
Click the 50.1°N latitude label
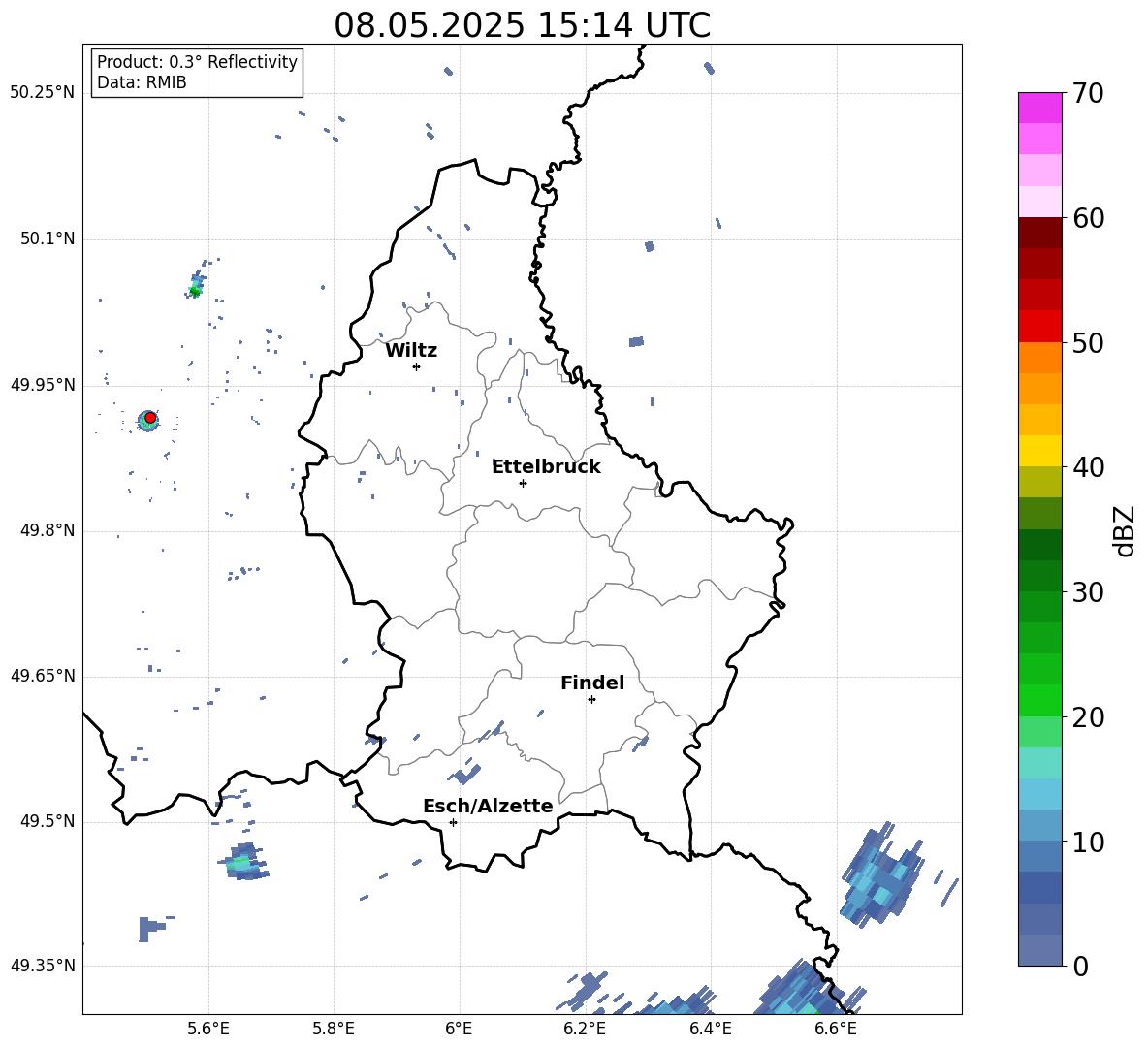pyautogui.click(x=48, y=238)
